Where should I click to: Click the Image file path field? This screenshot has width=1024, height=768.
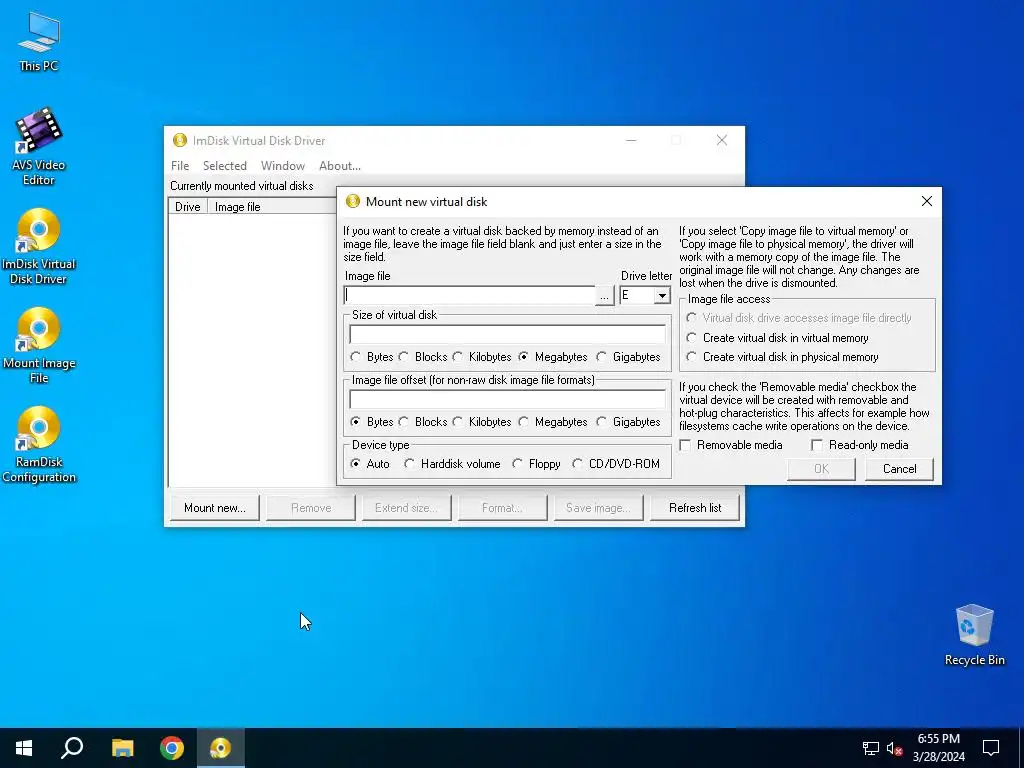click(x=470, y=295)
